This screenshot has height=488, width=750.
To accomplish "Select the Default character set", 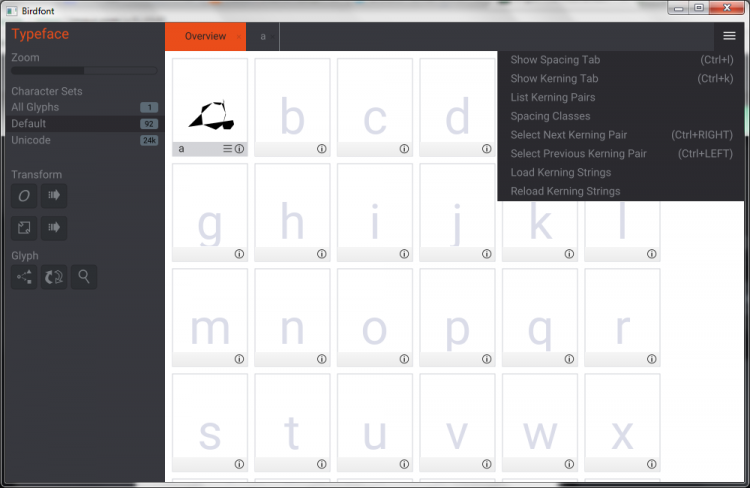I will [85, 123].
